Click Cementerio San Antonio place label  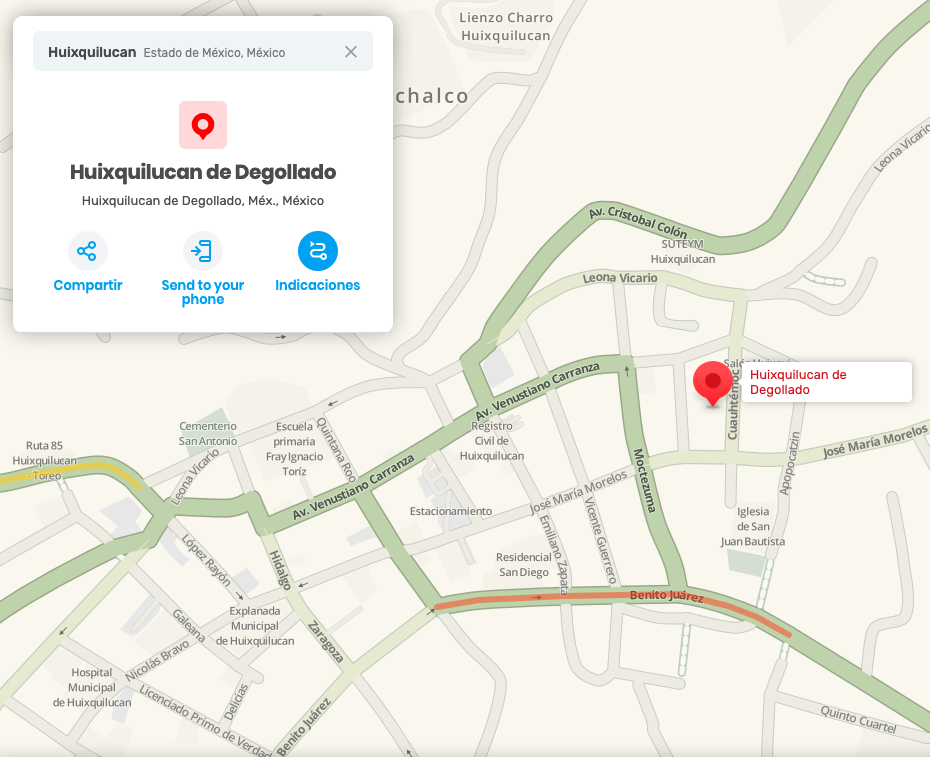(x=208, y=434)
